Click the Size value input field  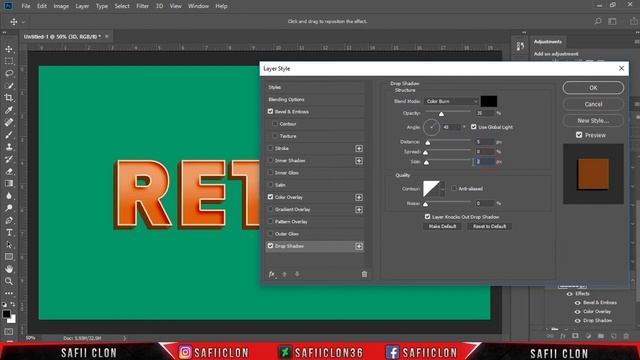point(484,162)
